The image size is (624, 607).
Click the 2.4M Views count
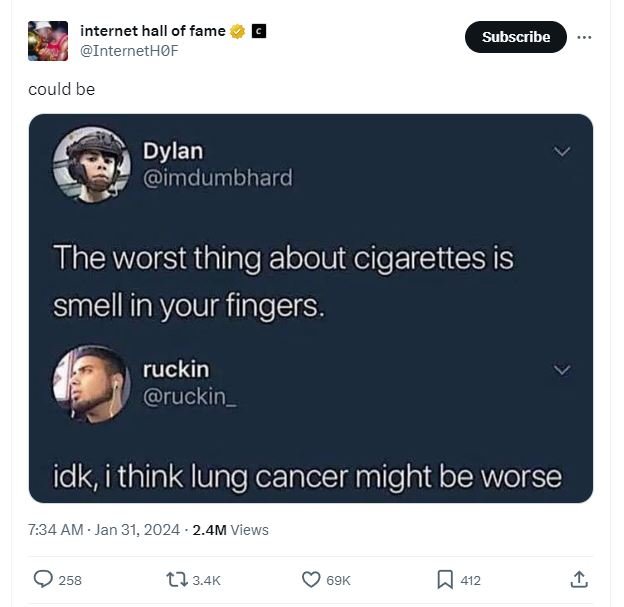230,530
